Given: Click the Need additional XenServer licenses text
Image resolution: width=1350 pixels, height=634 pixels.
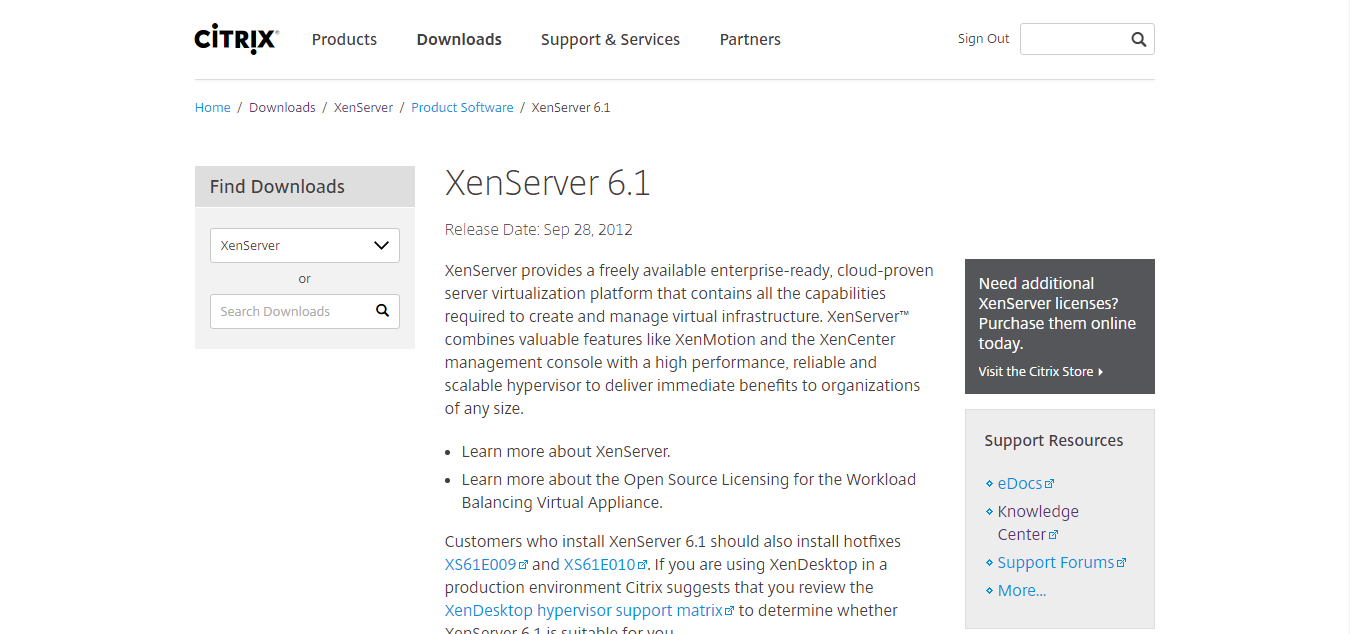Looking at the screenshot, I should click(x=1058, y=313).
